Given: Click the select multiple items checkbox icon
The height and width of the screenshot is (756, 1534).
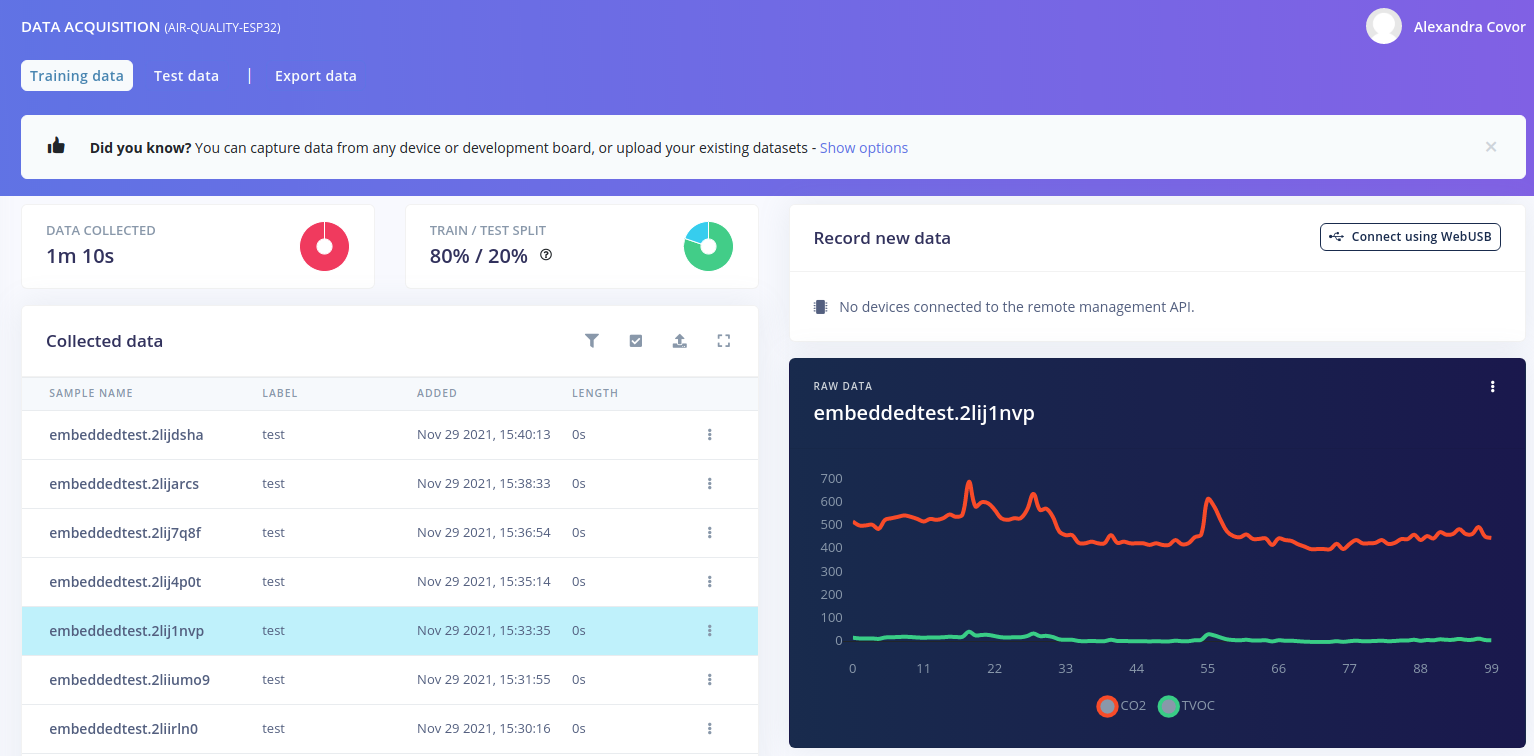Looking at the screenshot, I should [636, 341].
